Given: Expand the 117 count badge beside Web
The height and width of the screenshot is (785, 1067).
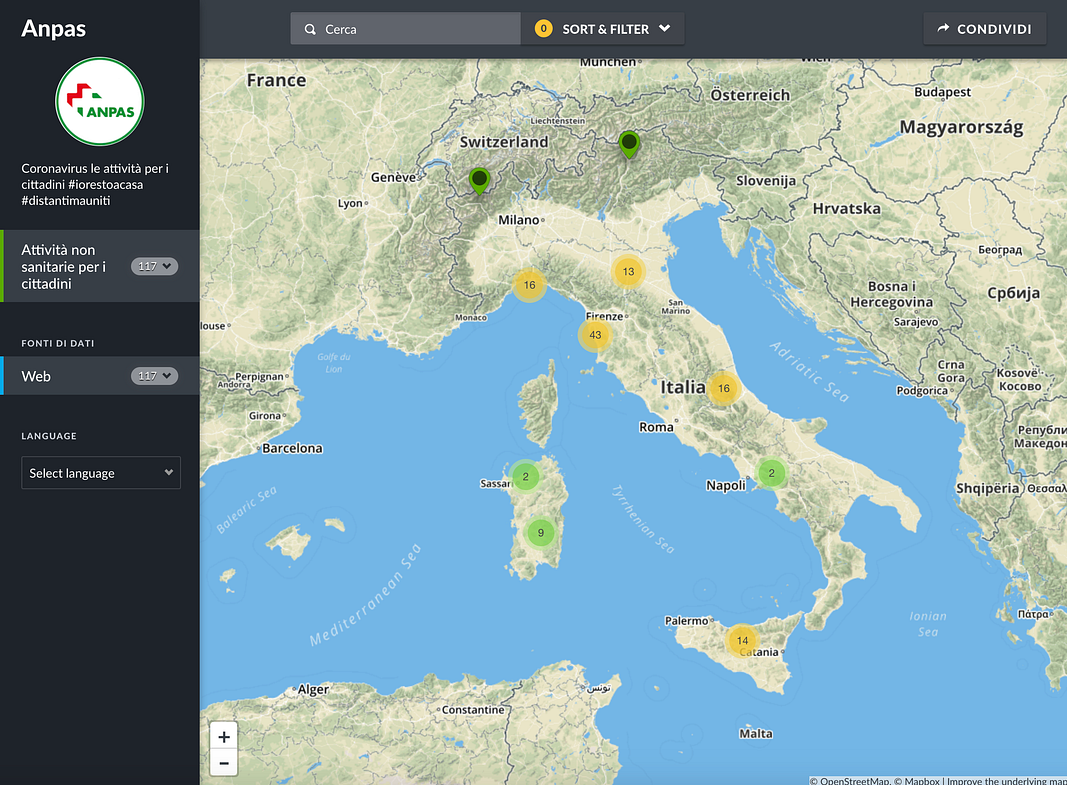Looking at the screenshot, I should click(154, 376).
